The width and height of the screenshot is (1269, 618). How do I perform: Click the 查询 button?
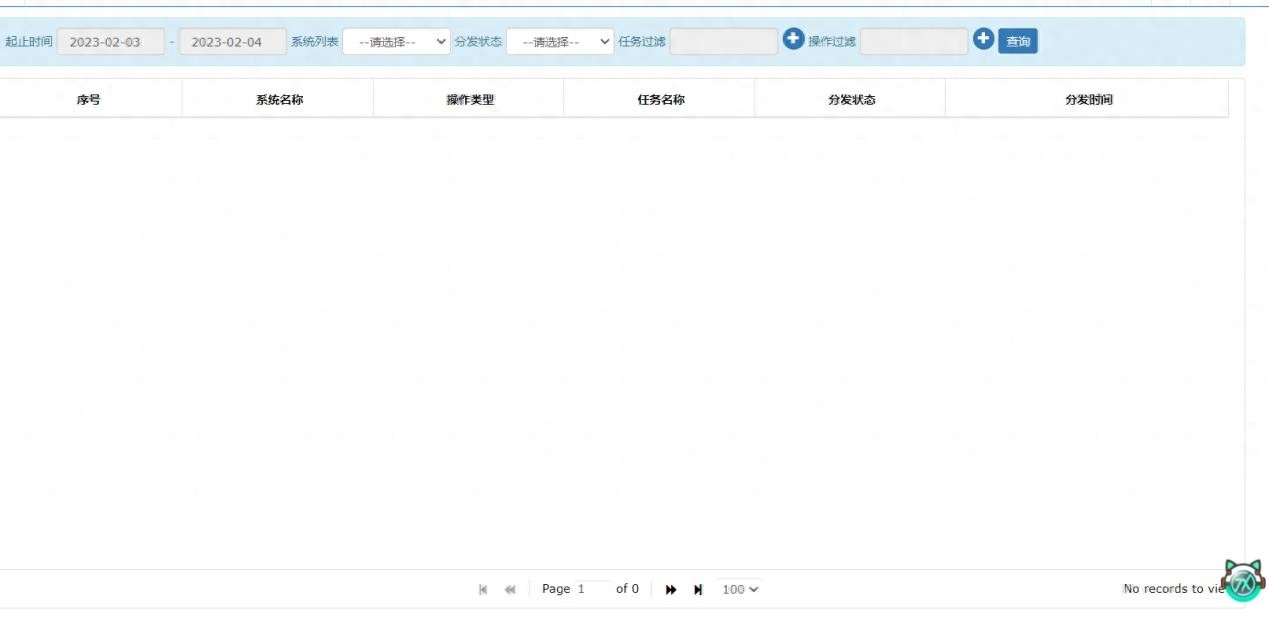pos(1018,42)
